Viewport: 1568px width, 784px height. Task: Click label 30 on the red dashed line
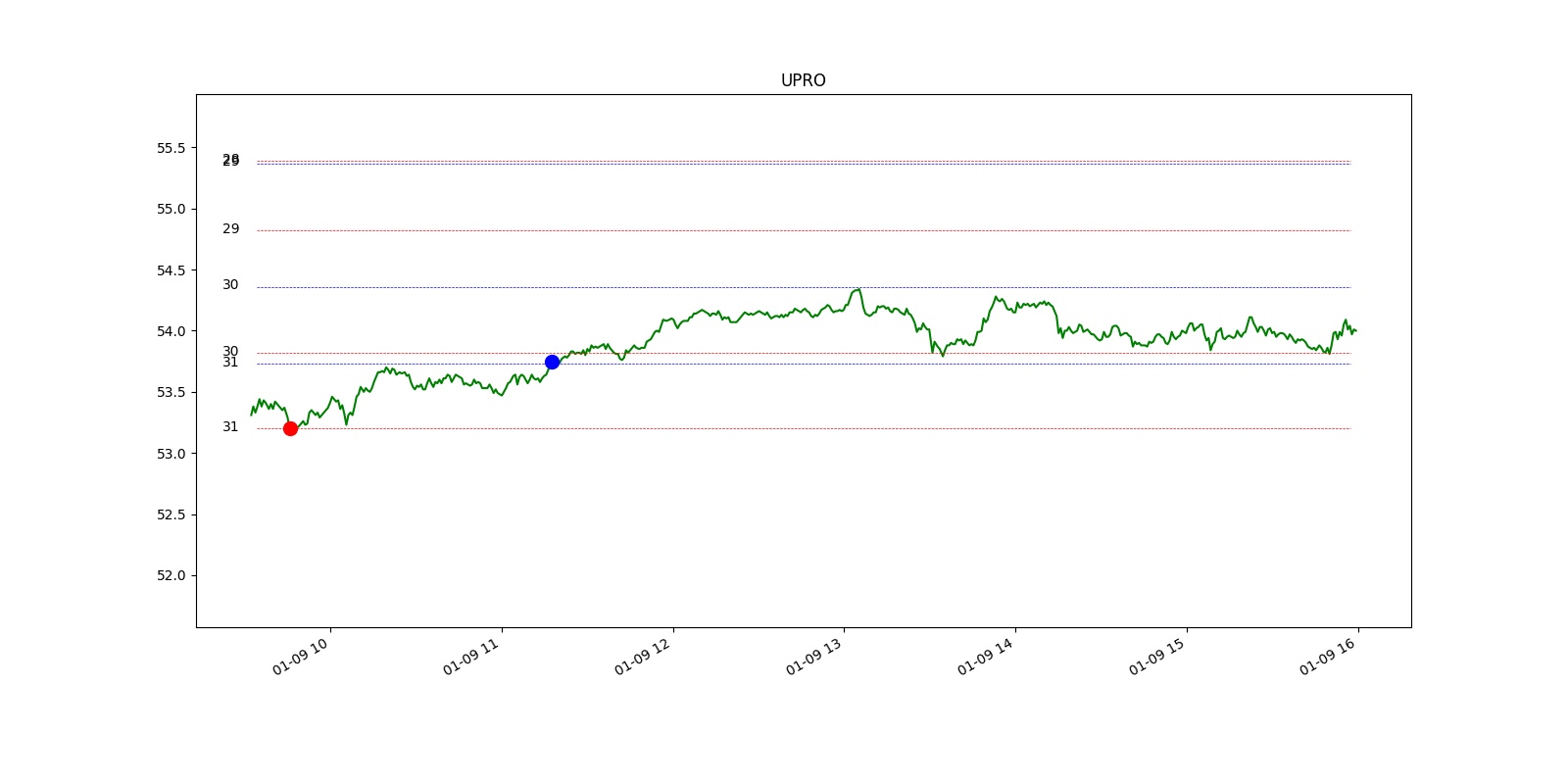click(x=230, y=351)
